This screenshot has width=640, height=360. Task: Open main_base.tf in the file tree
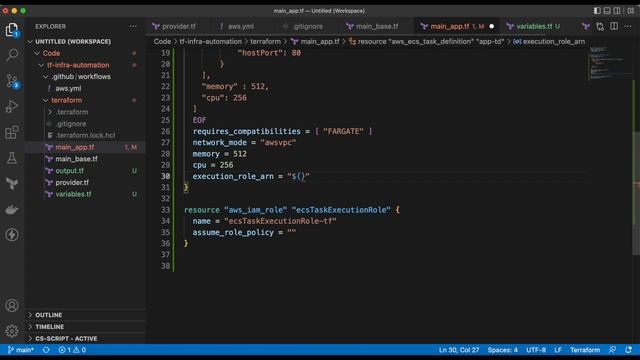[x=76, y=159]
